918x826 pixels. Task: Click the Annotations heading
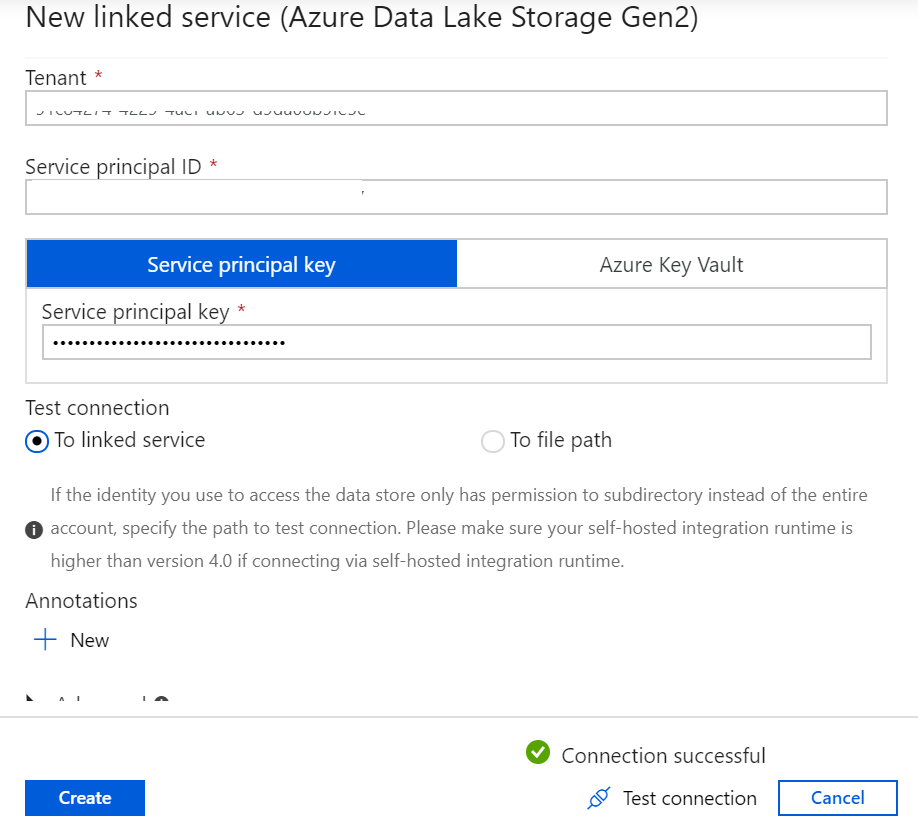81,601
